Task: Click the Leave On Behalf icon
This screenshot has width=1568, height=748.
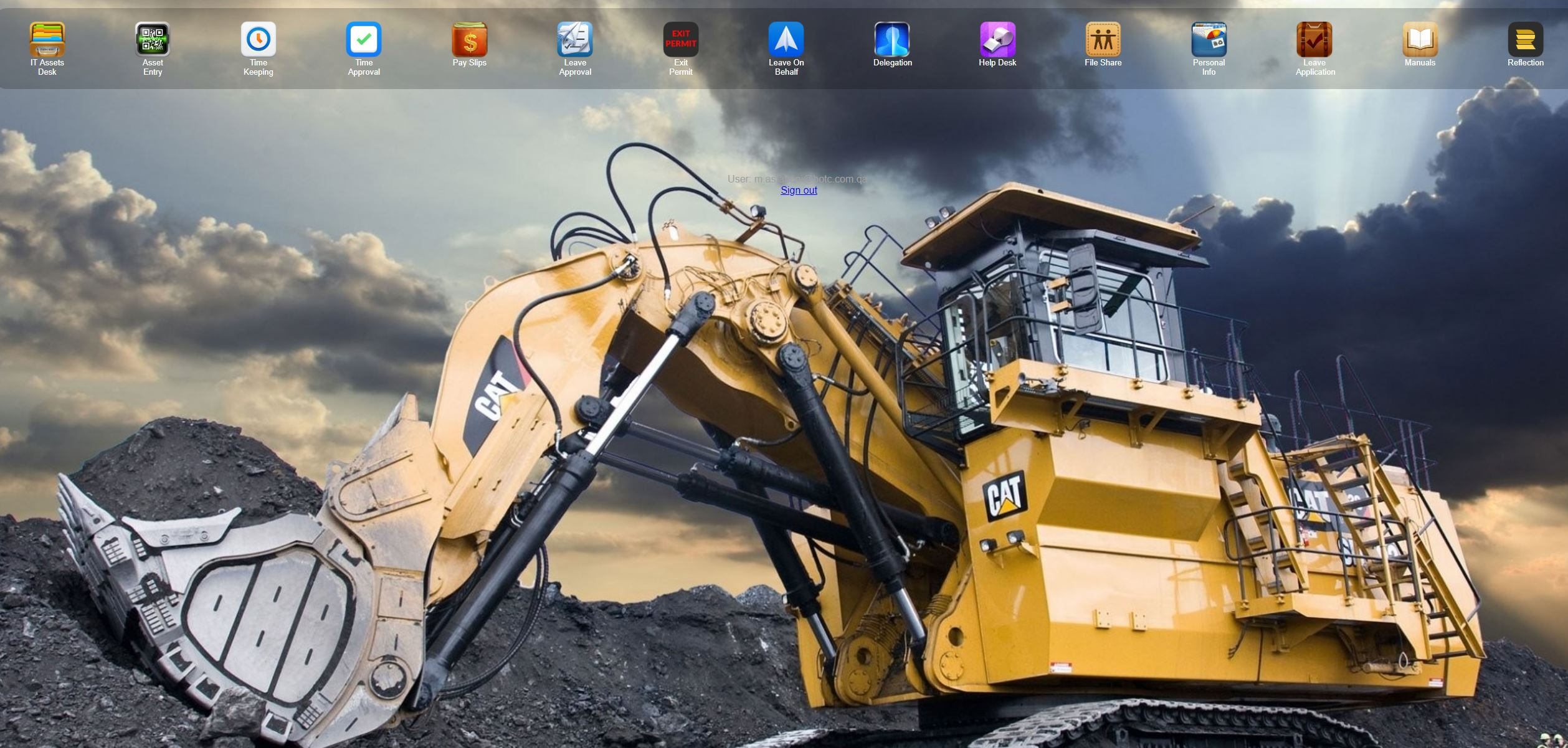Action: pos(786,39)
